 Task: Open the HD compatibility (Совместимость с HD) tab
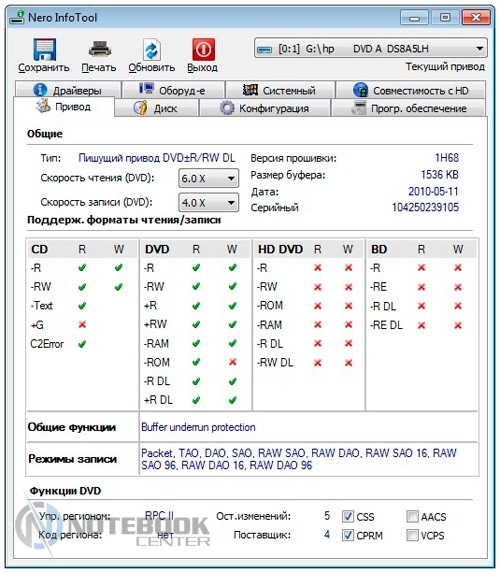[x=411, y=90]
